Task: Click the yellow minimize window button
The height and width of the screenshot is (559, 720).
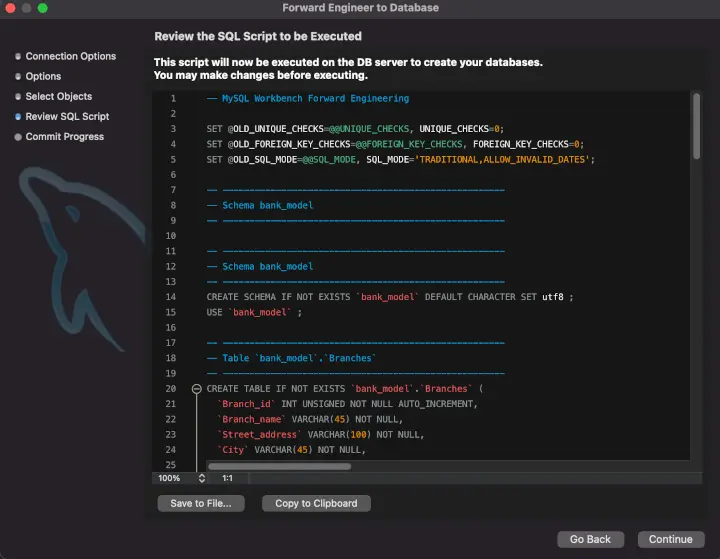Action: click(27, 8)
